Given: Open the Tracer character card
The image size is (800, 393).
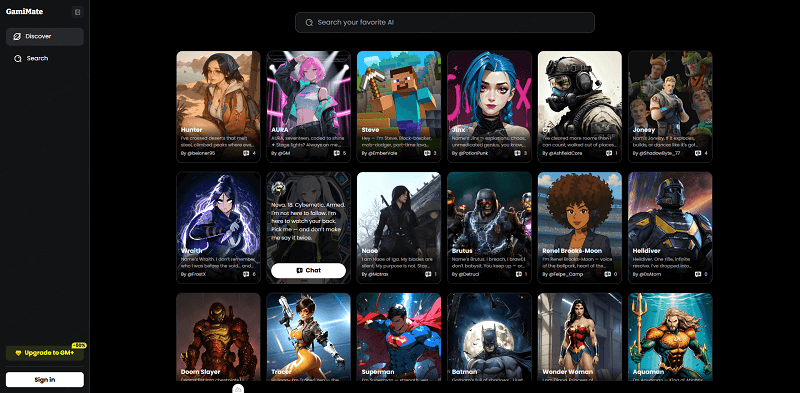Looking at the screenshot, I should point(309,337).
